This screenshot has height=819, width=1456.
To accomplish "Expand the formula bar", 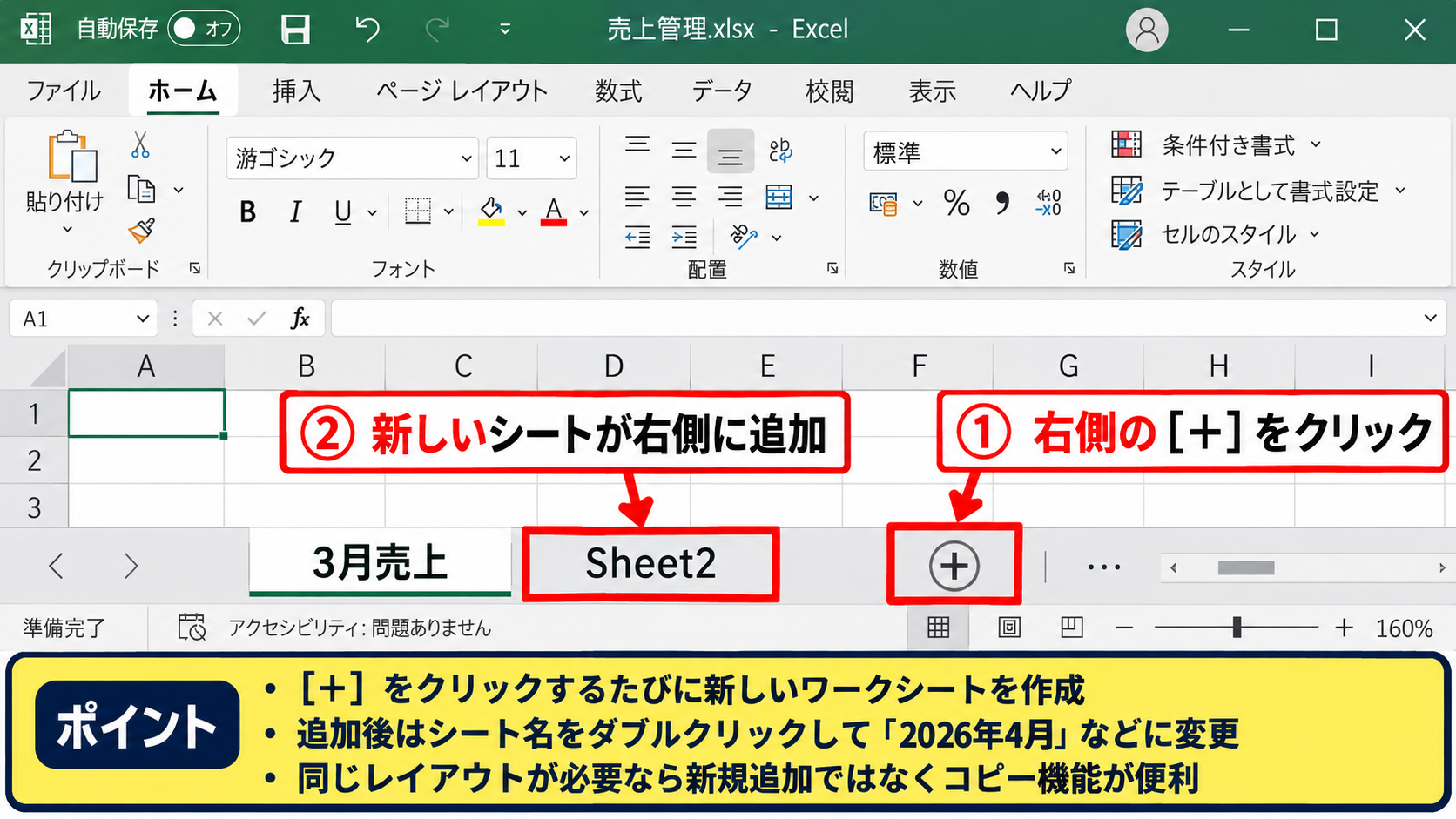I will coord(1430,319).
